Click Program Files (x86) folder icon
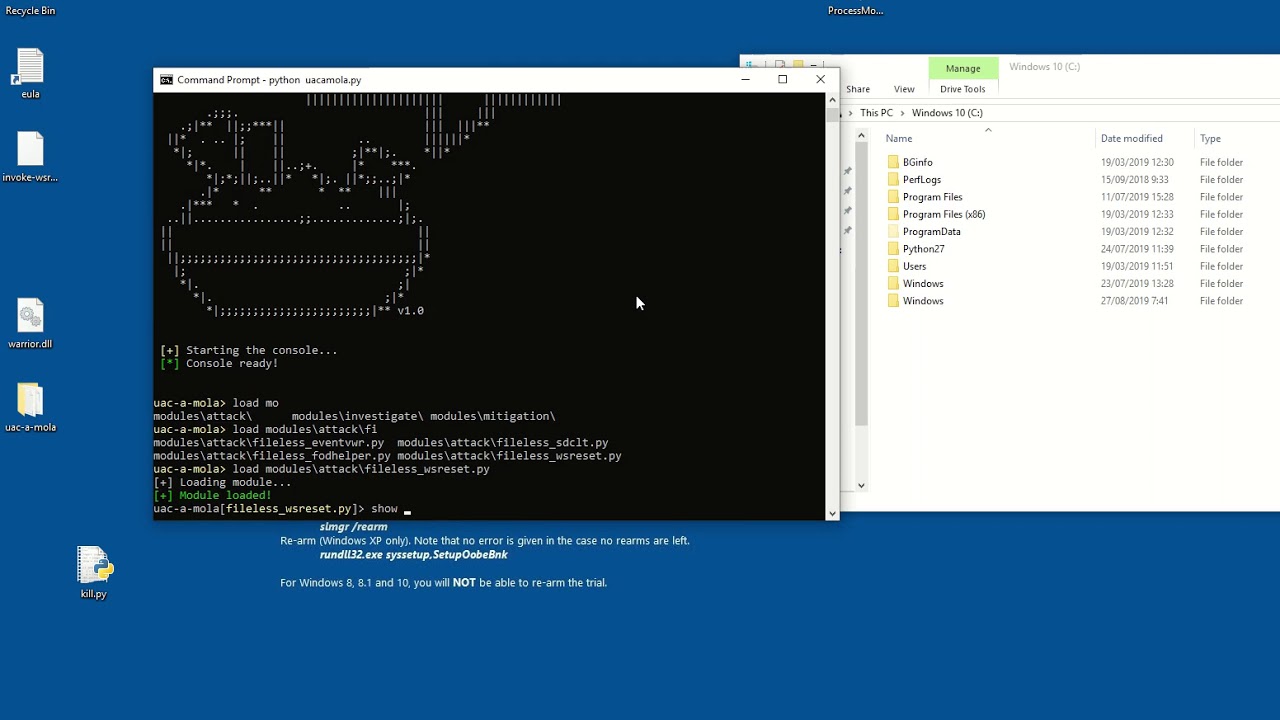The height and width of the screenshot is (720, 1280). coord(893,214)
